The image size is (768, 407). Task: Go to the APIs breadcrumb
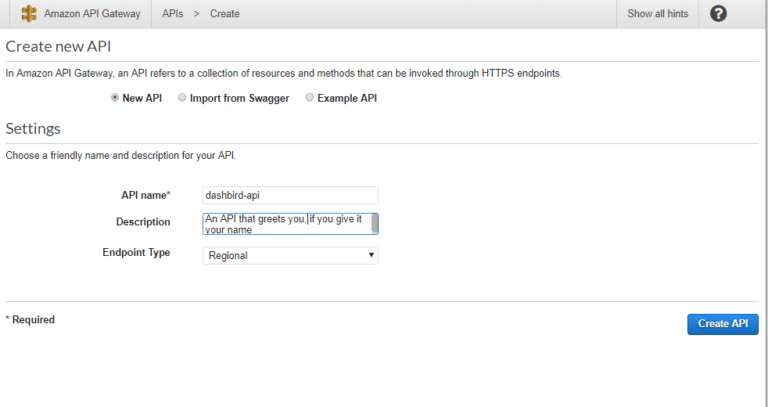[172, 14]
